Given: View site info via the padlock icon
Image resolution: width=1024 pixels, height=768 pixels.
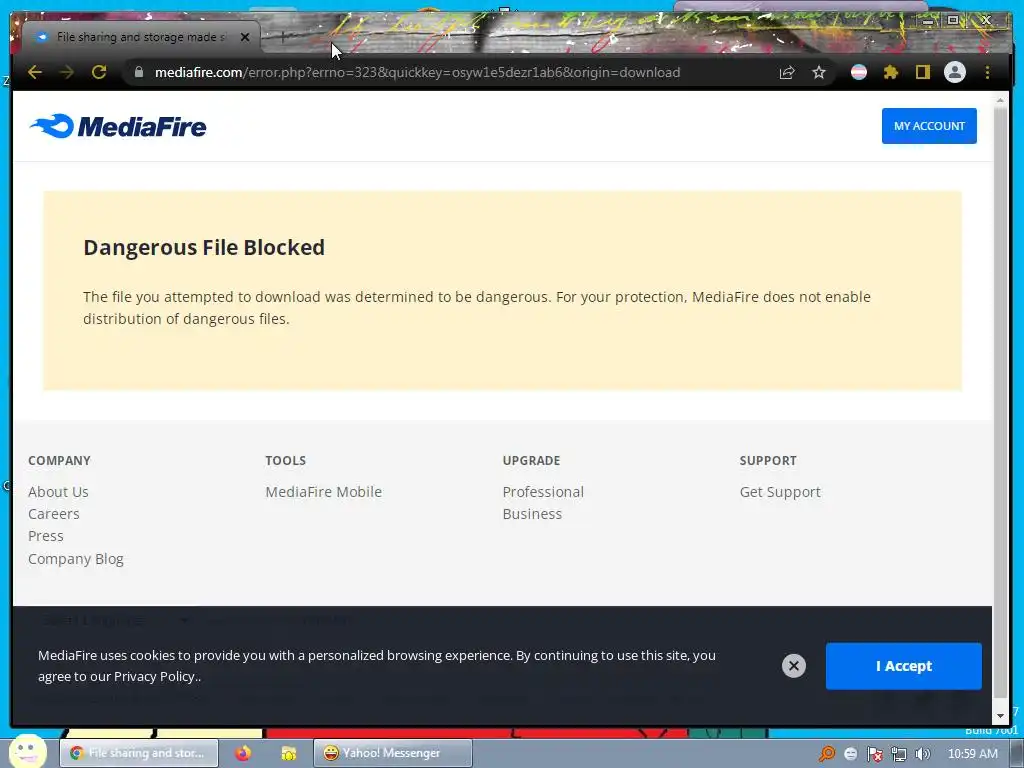Looking at the screenshot, I should (138, 72).
